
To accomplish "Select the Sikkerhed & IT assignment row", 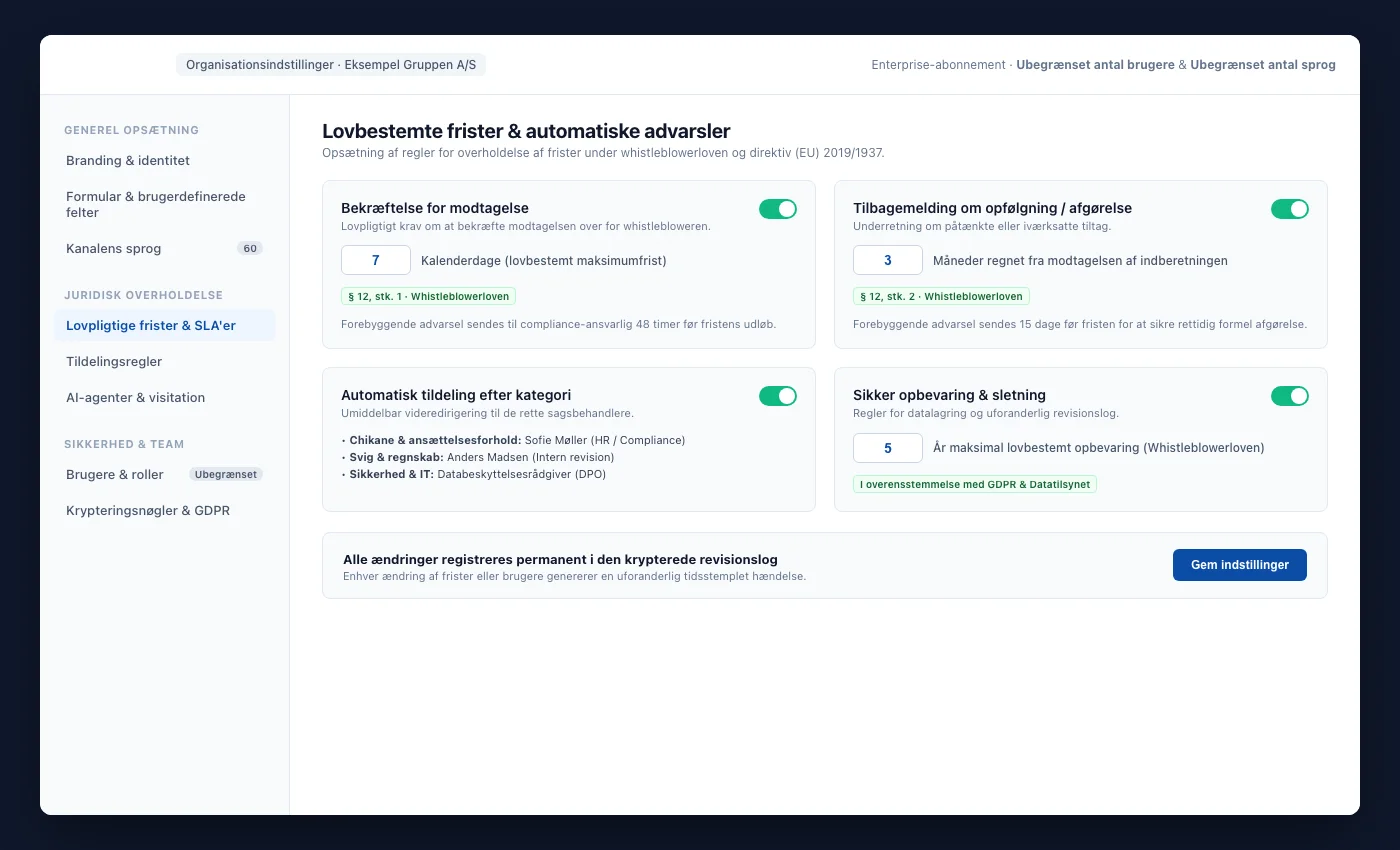I will (474, 474).
